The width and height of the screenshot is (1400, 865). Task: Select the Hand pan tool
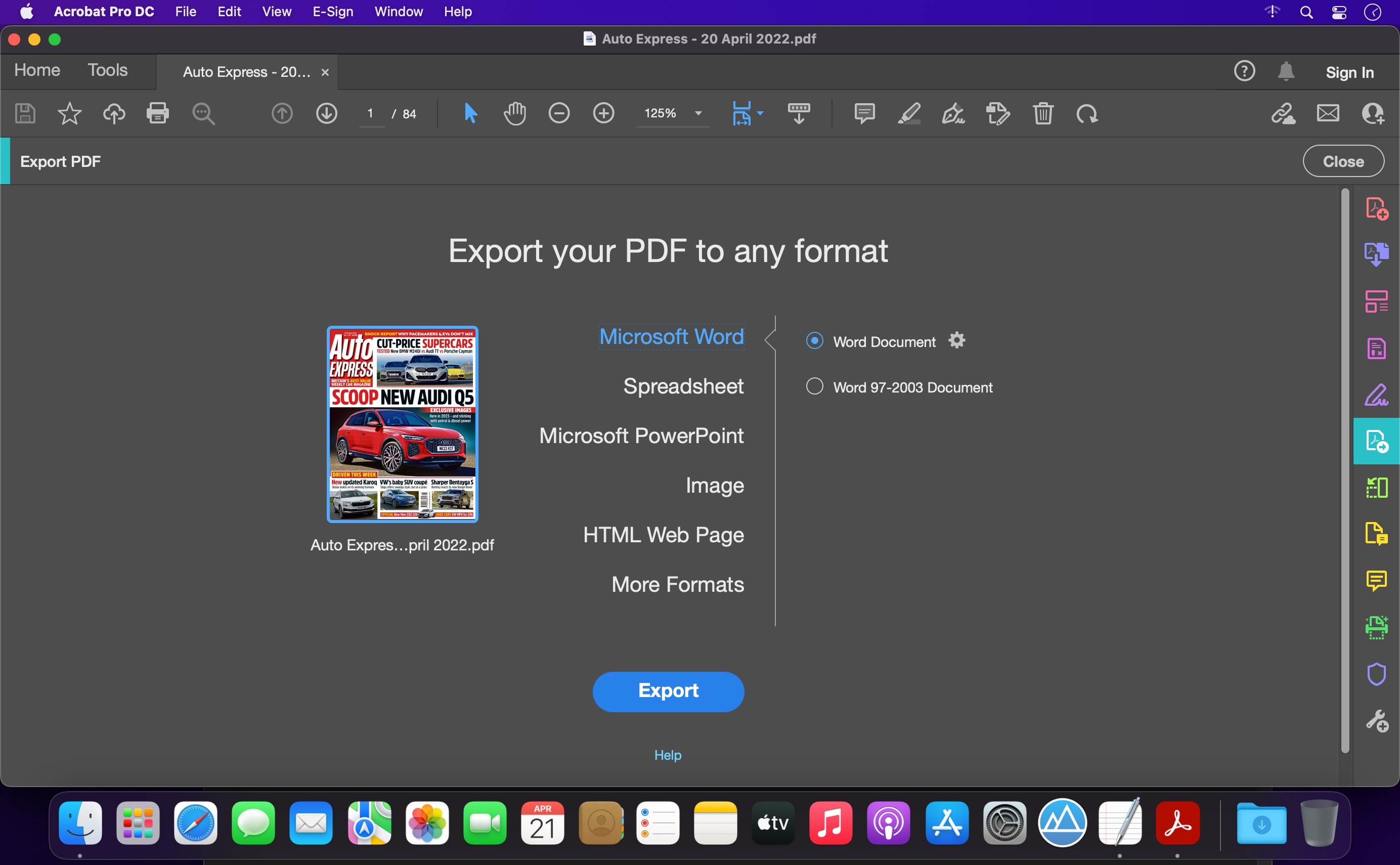click(514, 113)
